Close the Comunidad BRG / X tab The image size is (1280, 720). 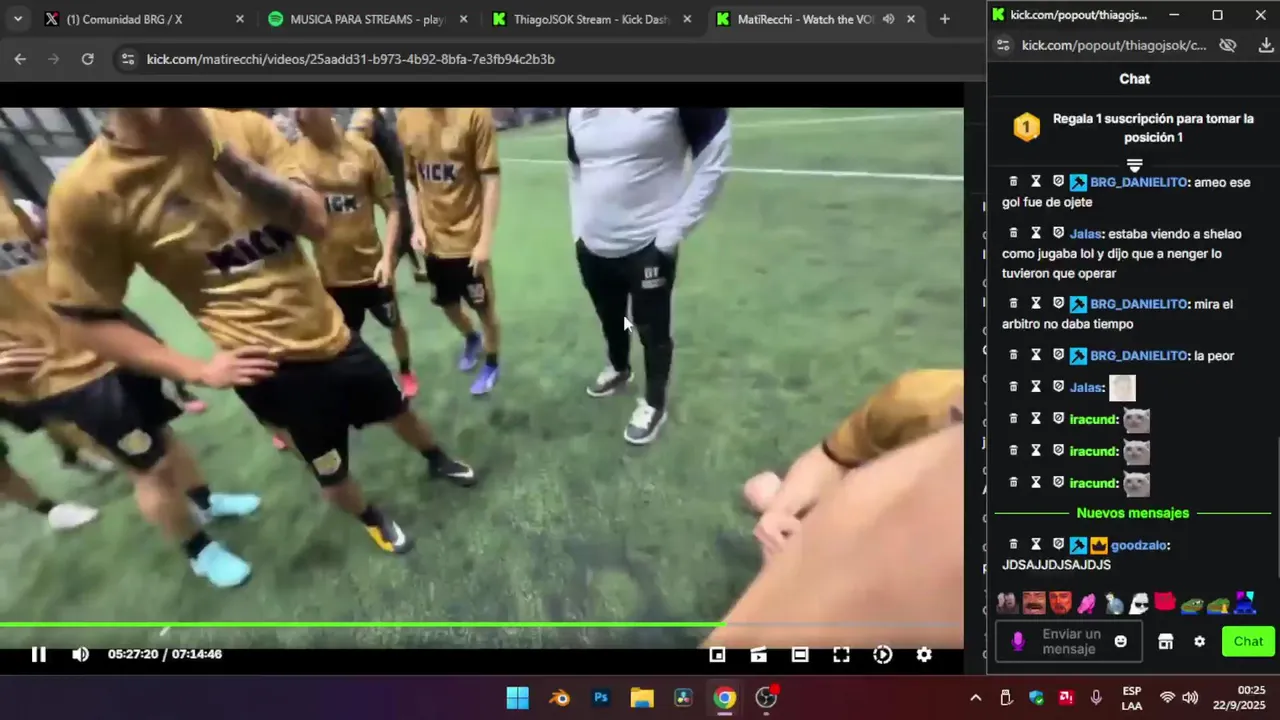tap(239, 19)
